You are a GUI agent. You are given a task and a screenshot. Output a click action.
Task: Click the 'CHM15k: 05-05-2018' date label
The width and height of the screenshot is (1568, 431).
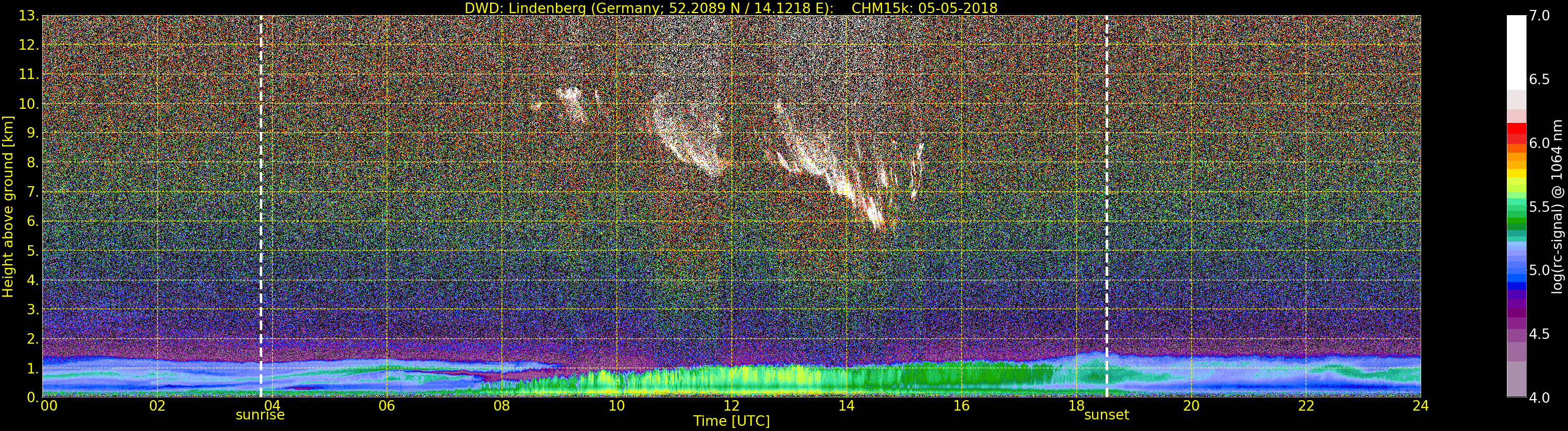click(x=925, y=8)
